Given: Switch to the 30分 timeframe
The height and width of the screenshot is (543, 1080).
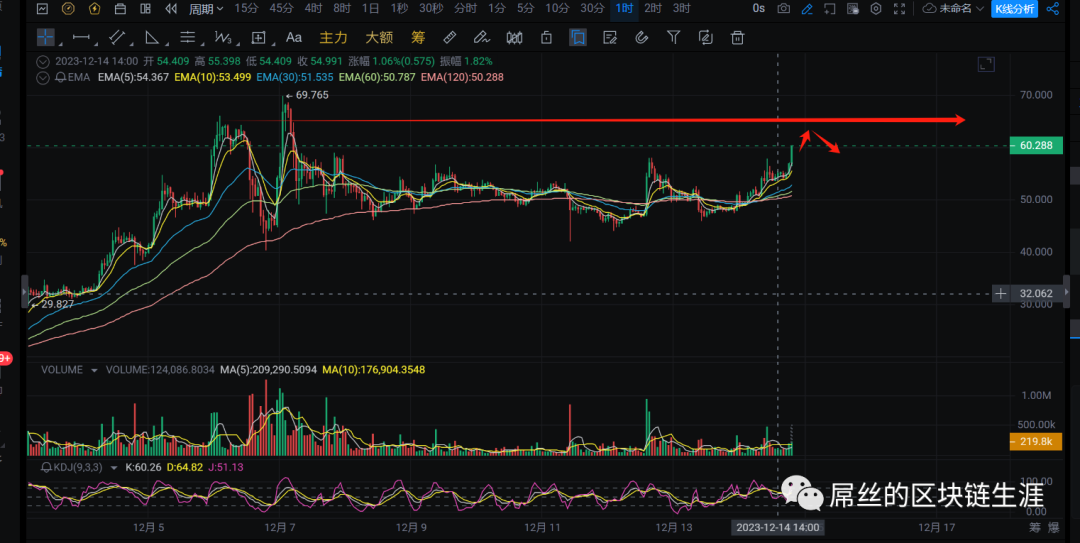Looking at the screenshot, I should (592, 8).
